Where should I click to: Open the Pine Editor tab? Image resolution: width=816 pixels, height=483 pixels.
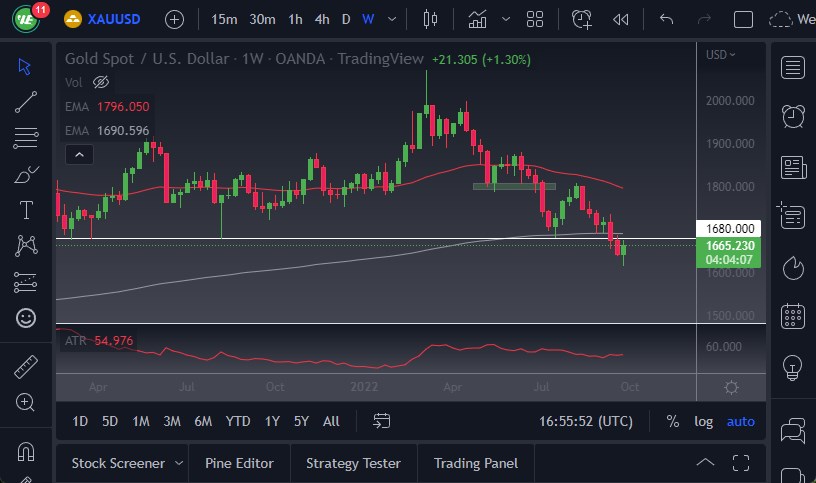(239, 463)
